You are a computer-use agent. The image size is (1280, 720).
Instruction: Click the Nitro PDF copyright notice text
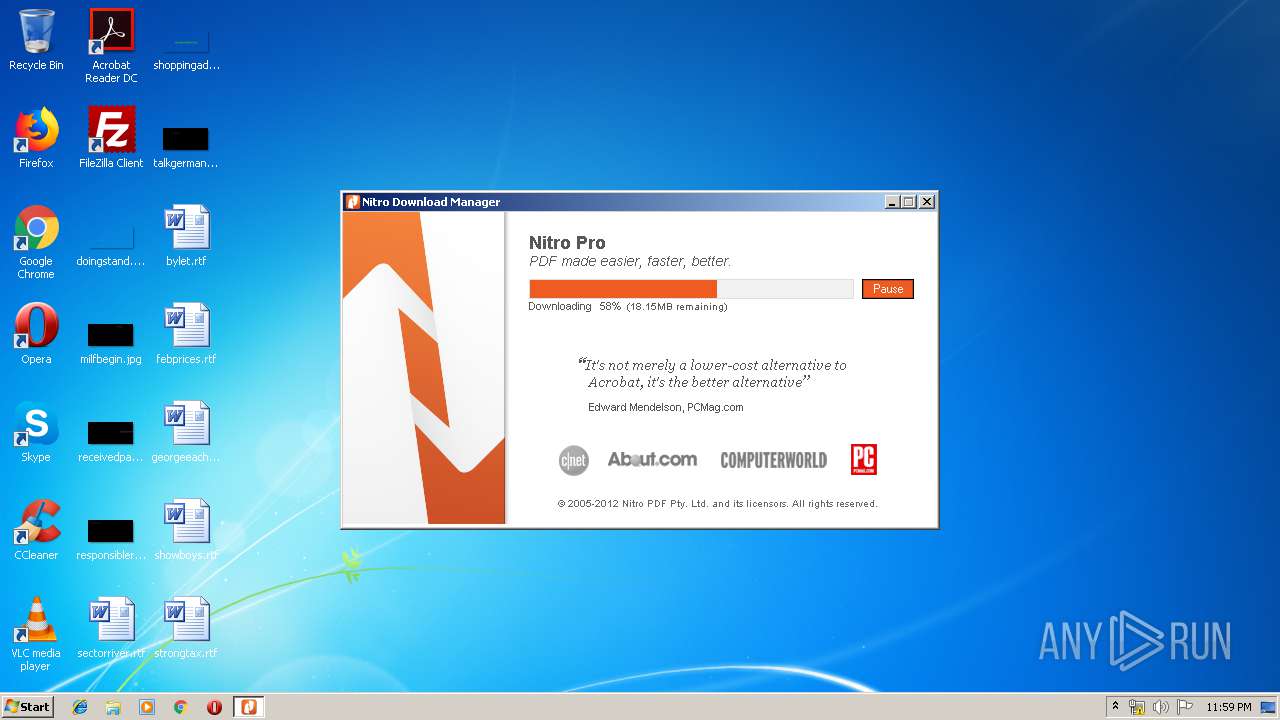[x=718, y=504]
